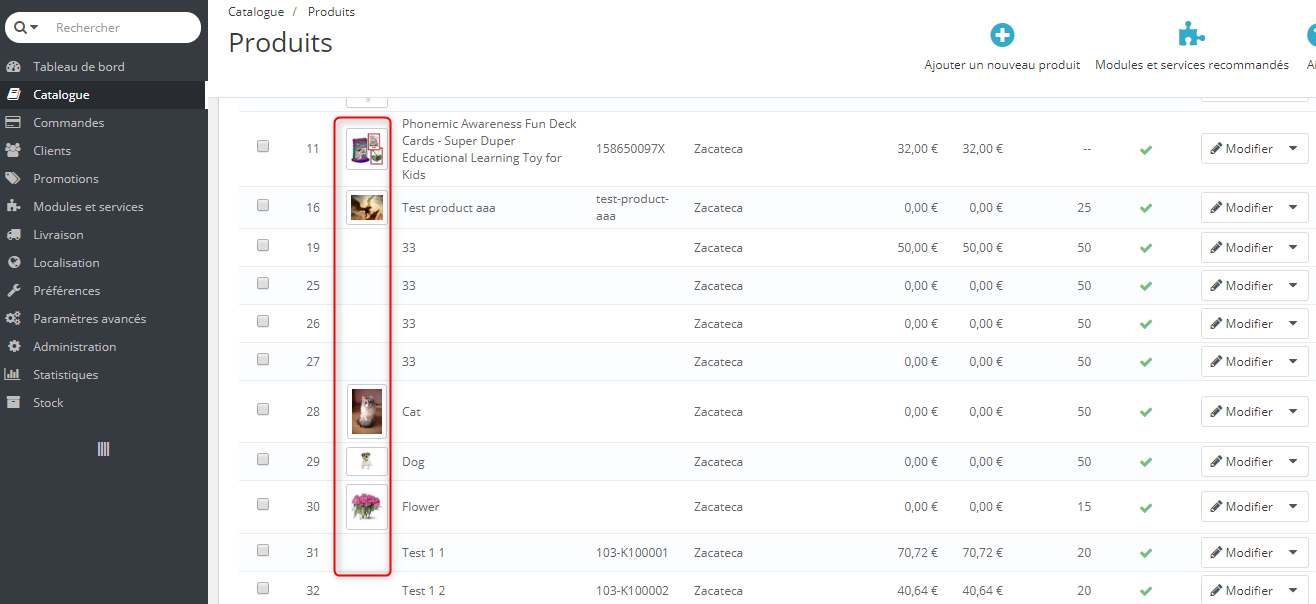Click Ajouter un nouveau produit link
The width and height of the screenshot is (1316, 604).
tap(1002, 65)
